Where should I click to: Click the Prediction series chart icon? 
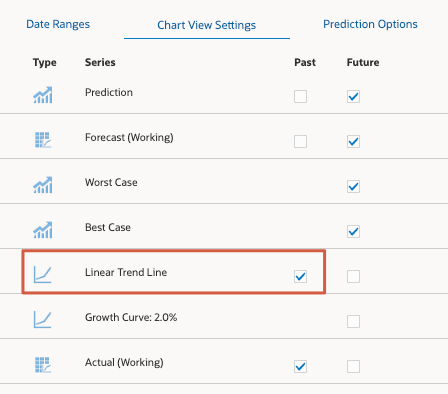(43, 95)
